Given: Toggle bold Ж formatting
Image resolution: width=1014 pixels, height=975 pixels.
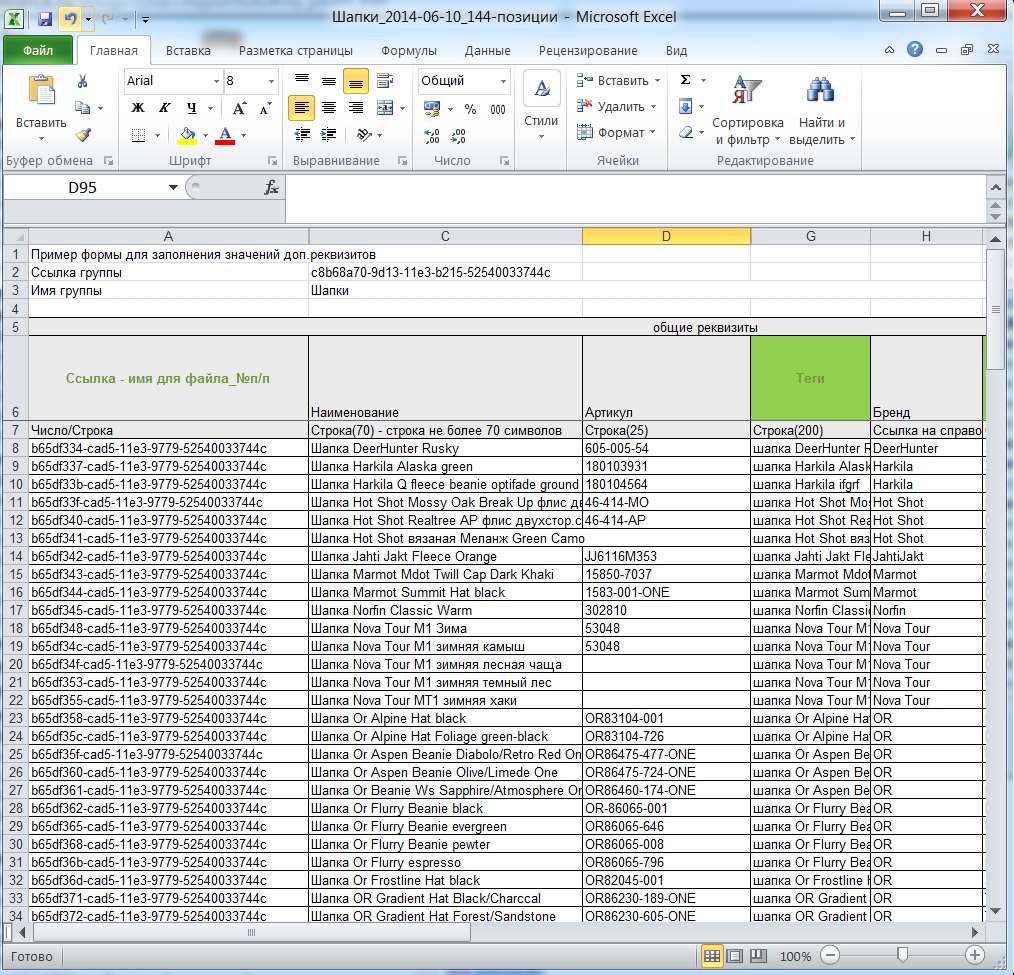Looking at the screenshot, I should pyautogui.click(x=137, y=109).
